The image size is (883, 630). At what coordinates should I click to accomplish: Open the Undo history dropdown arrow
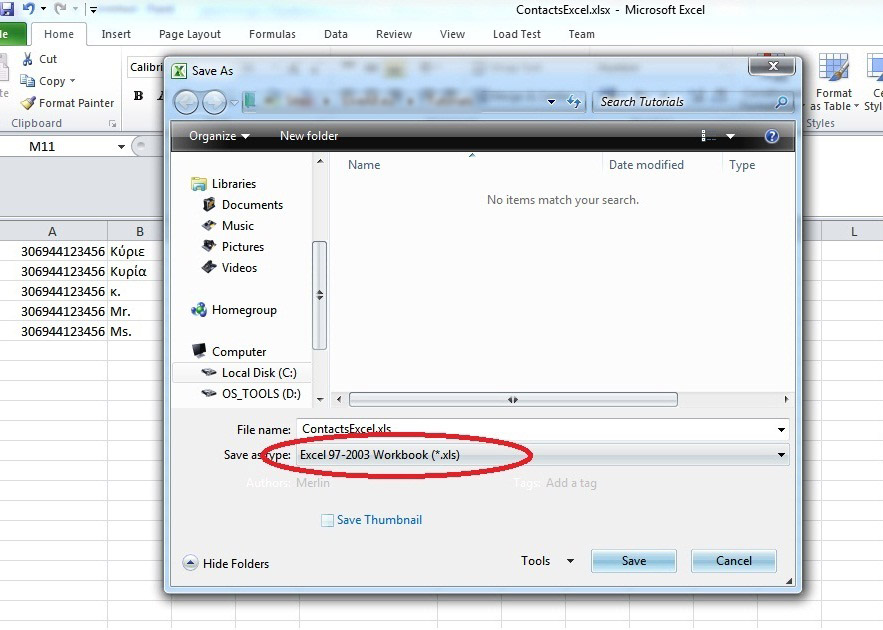(43, 9)
